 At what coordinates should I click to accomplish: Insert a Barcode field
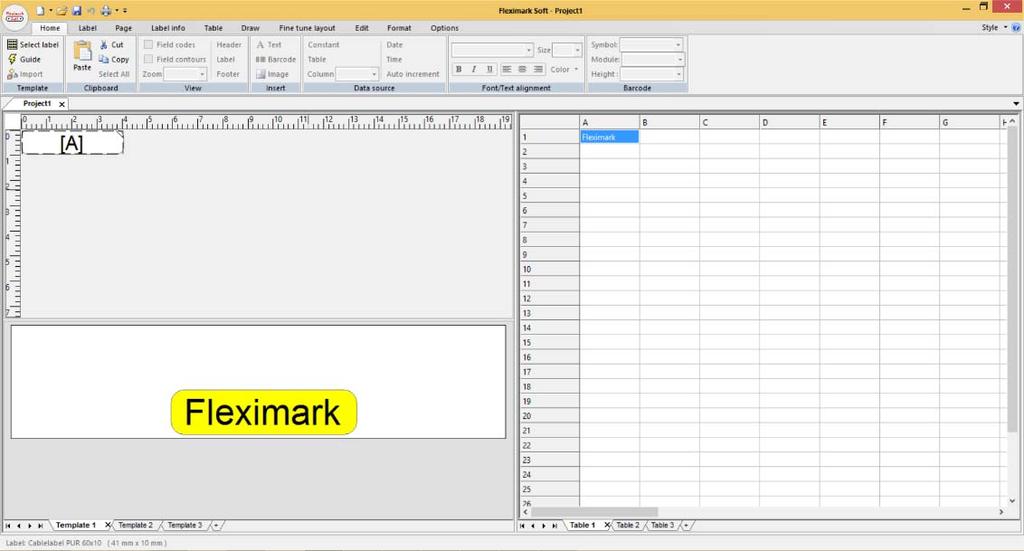pyautogui.click(x=276, y=59)
